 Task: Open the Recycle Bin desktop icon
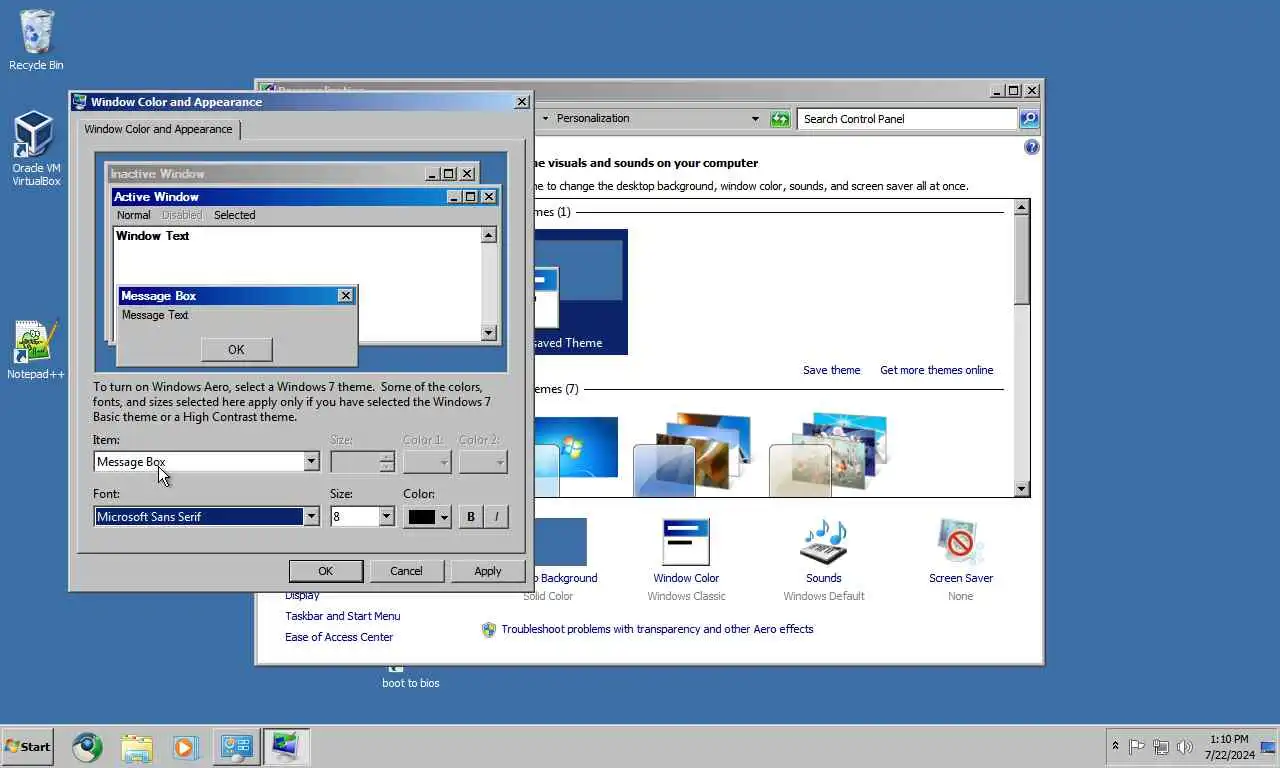tap(36, 40)
